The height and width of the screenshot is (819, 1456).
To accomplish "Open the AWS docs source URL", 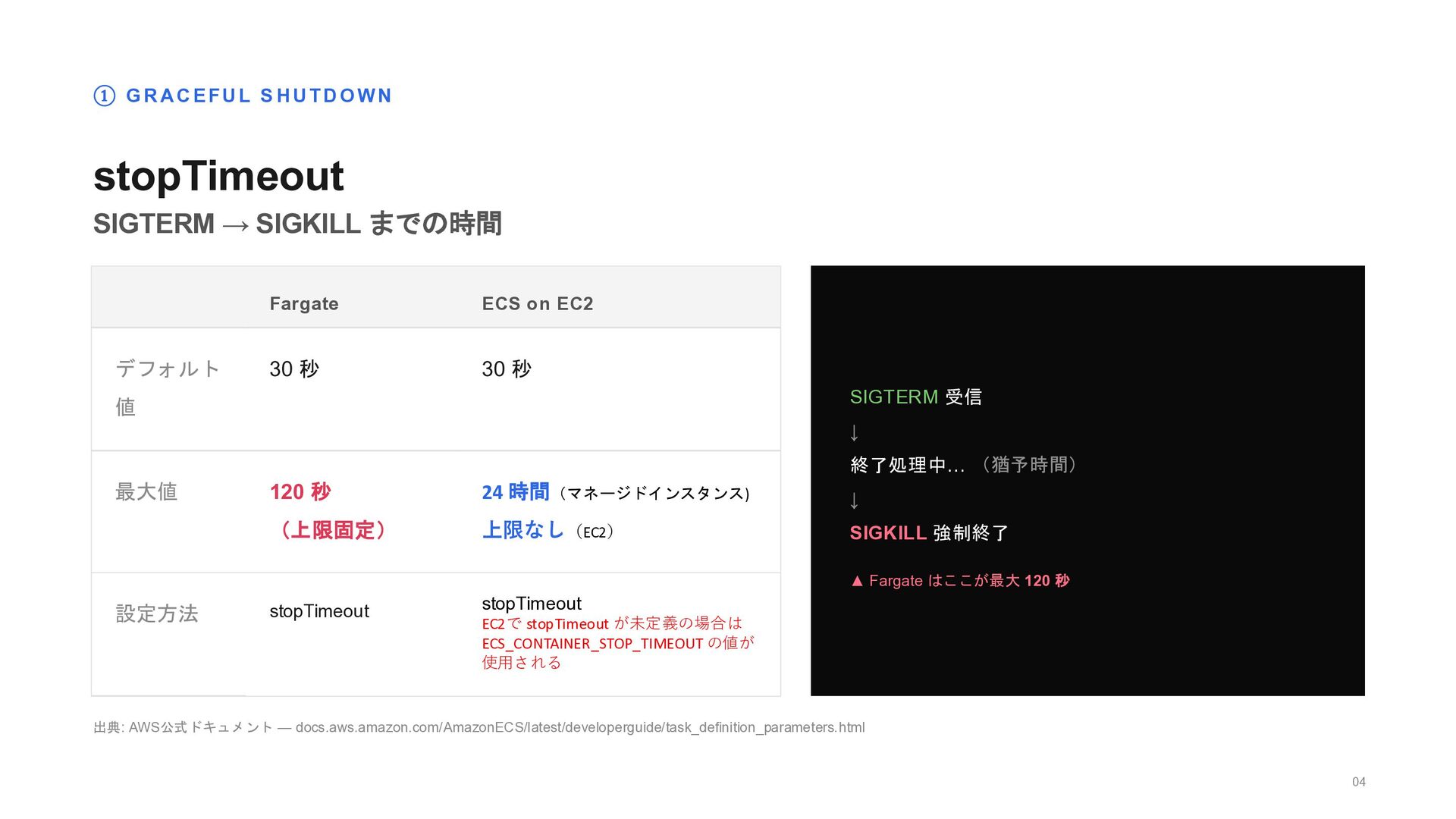I will click(579, 727).
